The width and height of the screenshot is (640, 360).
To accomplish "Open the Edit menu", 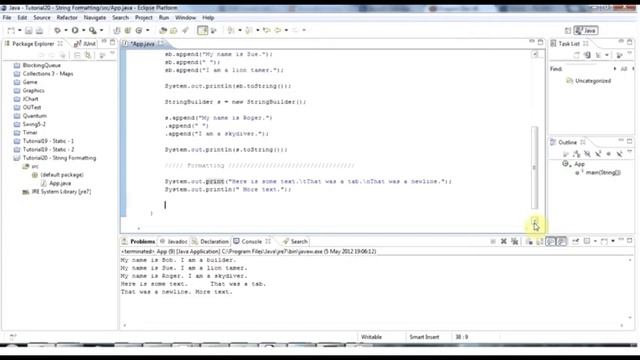I will pyautogui.click(x=22, y=18).
